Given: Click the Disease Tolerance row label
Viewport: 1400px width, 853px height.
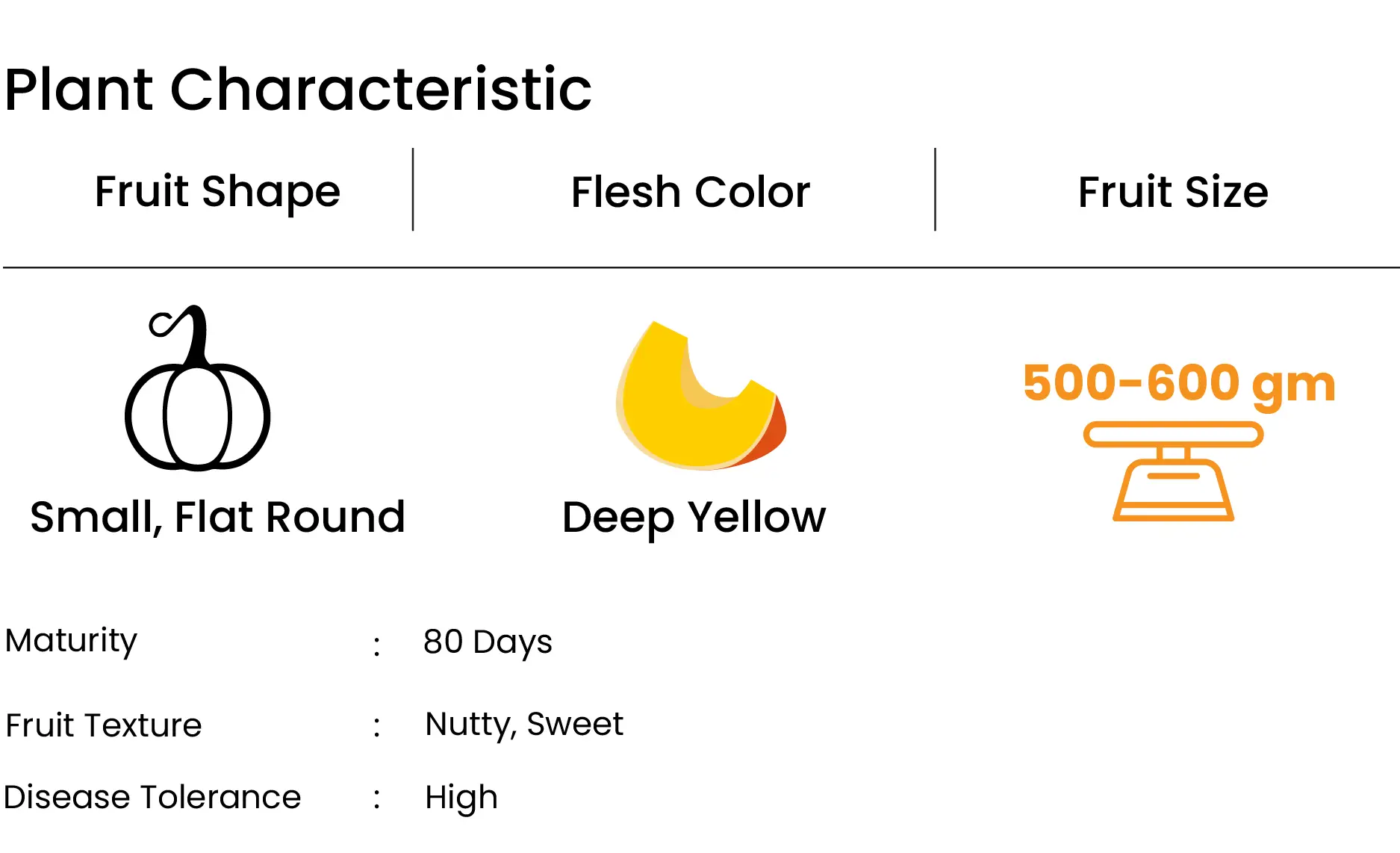Looking at the screenshot, I should pyautogui.click(x=152, y=797).
